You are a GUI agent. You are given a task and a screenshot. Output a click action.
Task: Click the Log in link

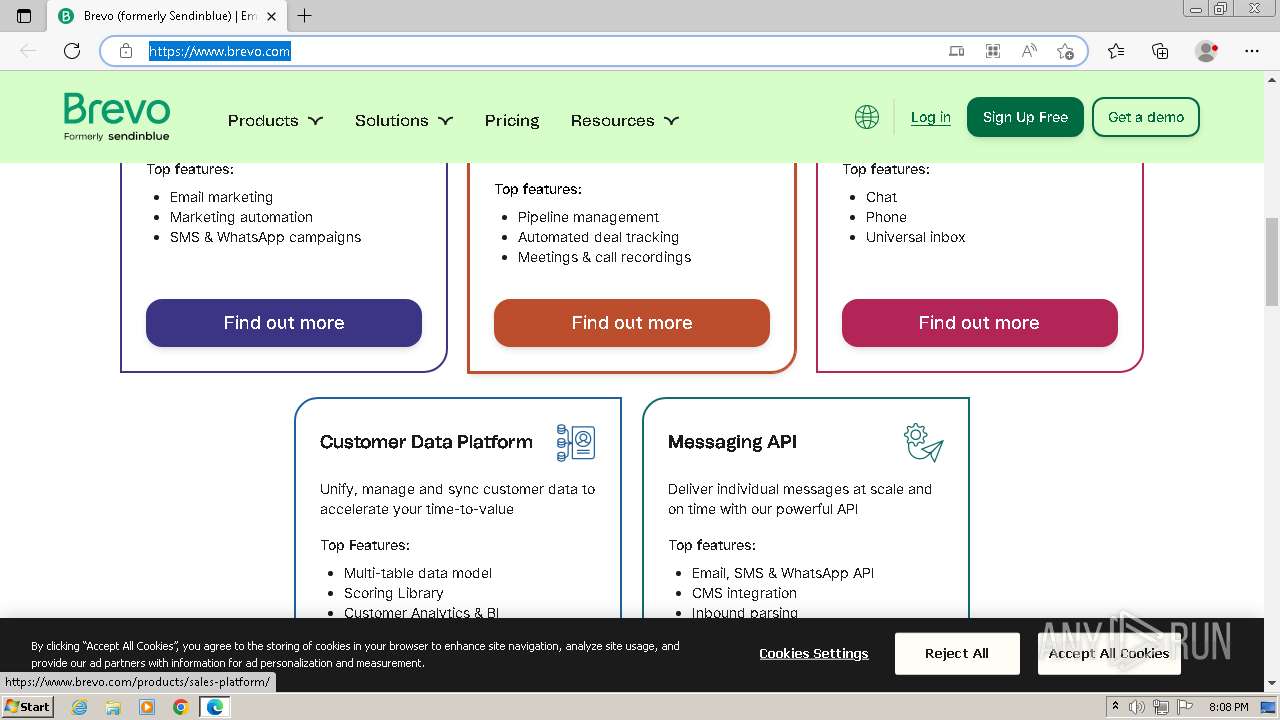[x=930, y=117]
